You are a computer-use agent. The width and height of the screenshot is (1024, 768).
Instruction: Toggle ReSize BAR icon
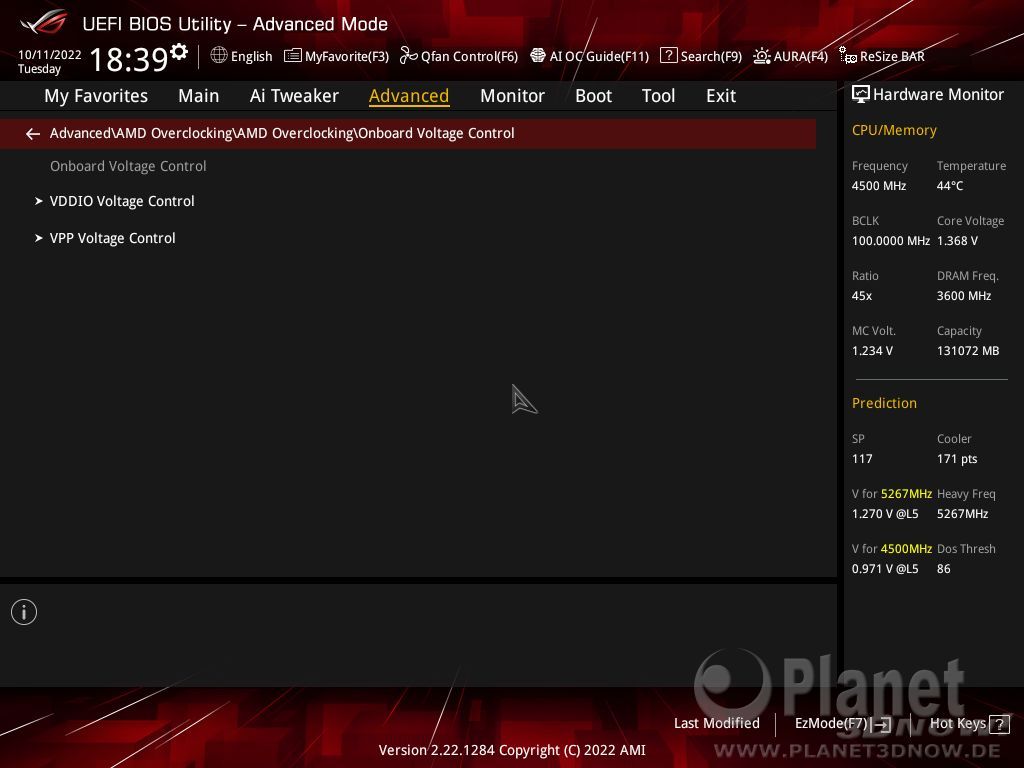[x=848, y=56]
